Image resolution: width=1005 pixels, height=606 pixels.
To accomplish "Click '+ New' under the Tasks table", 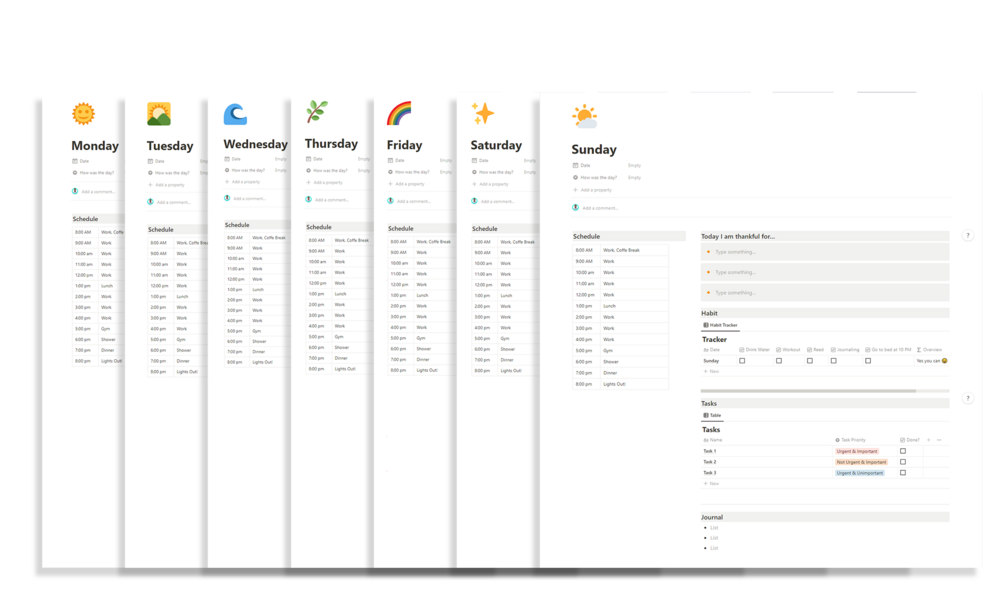I will click(711, 484).
